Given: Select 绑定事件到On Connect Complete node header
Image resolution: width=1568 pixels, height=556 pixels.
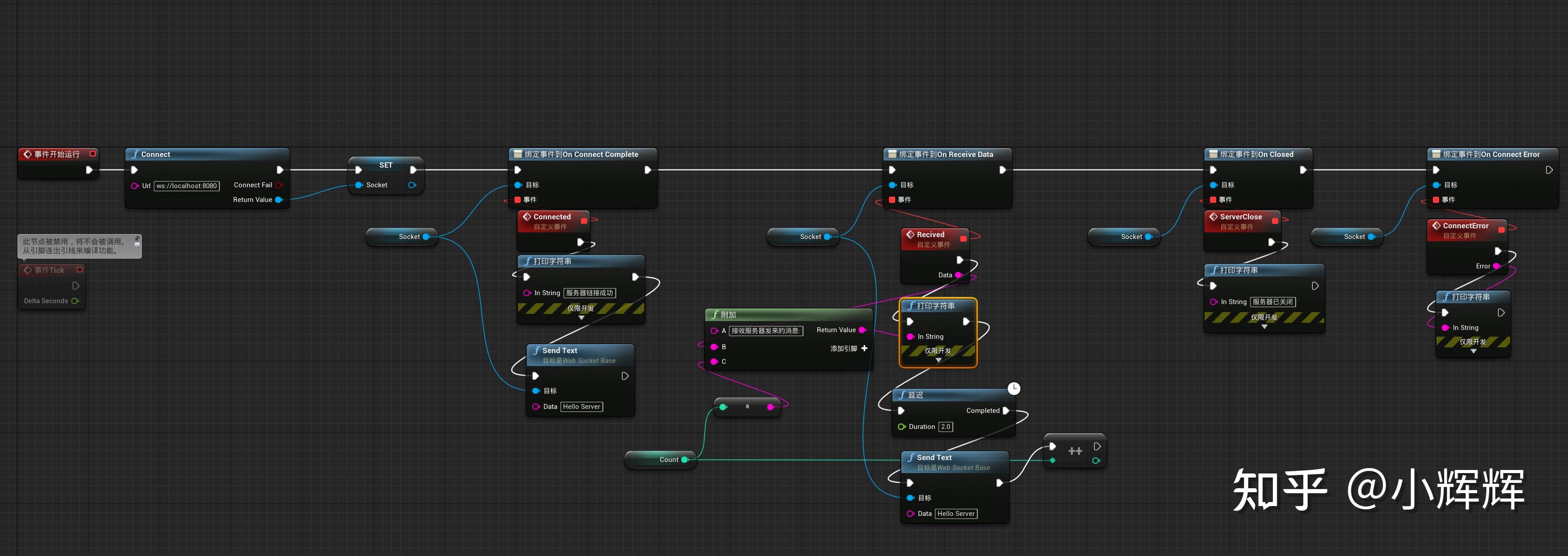Looking at the screenshot, I should click(x=583, y=154).
